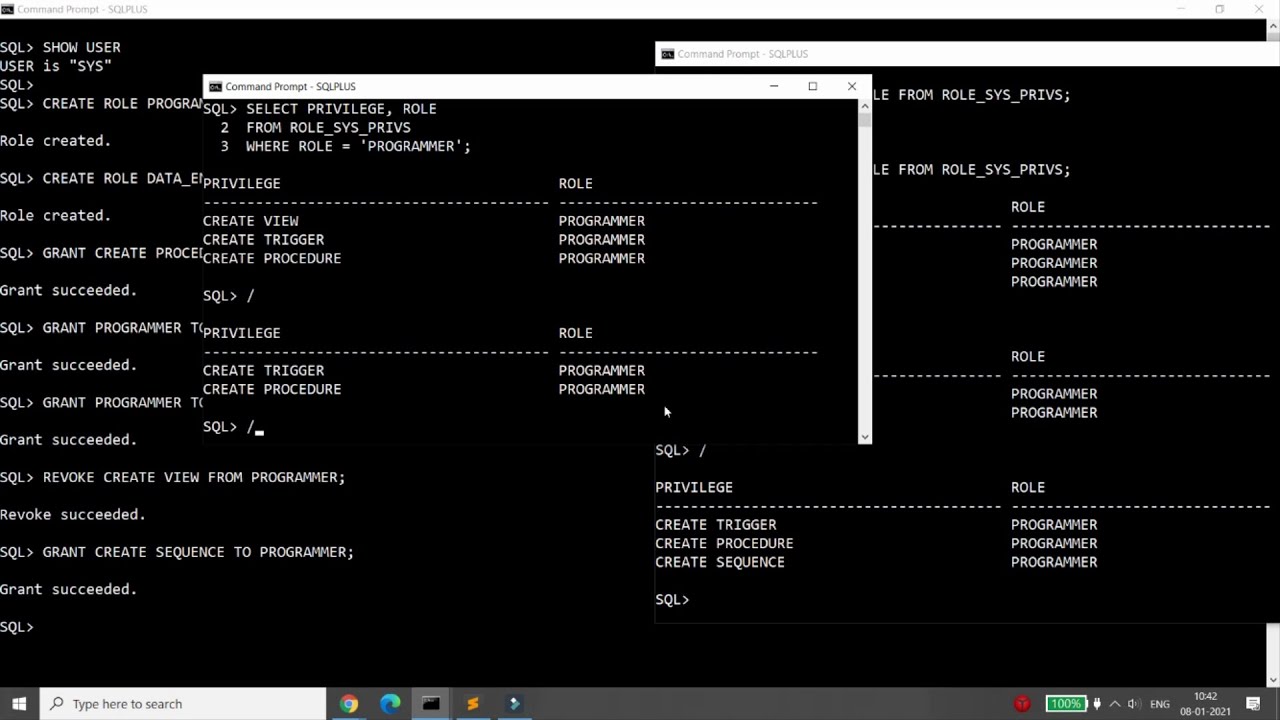Screen dimensions: 1280x720
Task: Click the 'SHOW USER' command line
Action: 60,47
